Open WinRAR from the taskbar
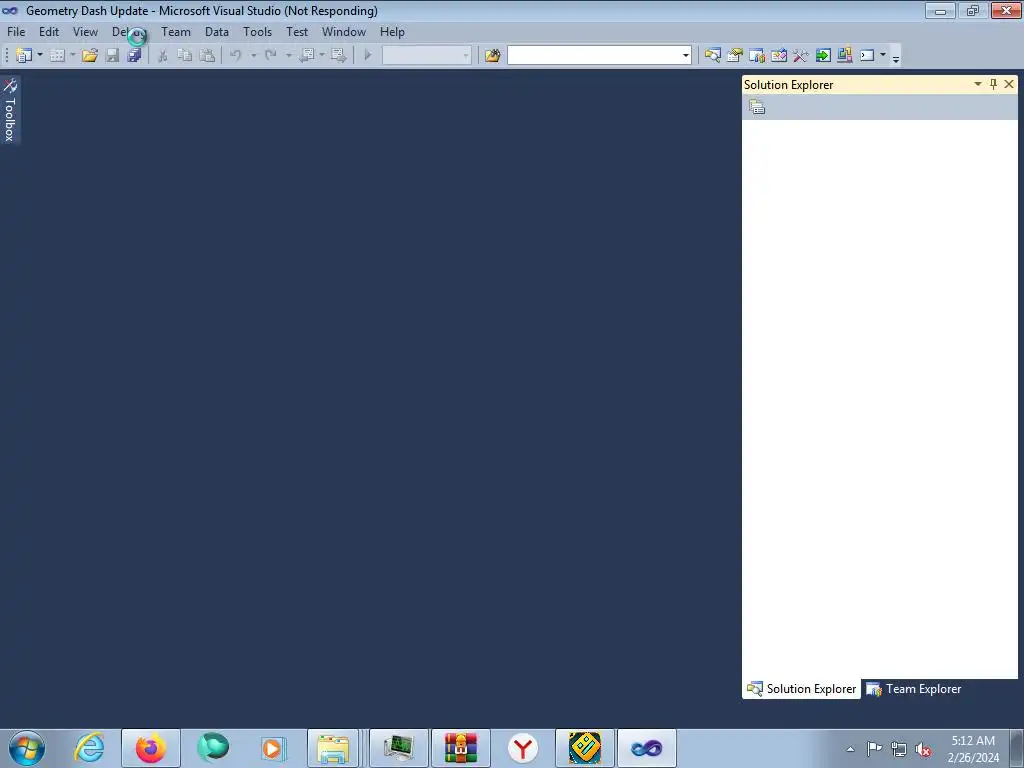 [x=461, y=748]
